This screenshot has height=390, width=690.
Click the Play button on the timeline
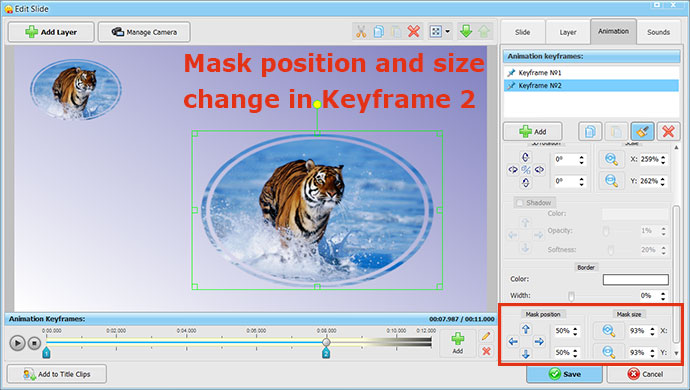[x=17, y=343]
